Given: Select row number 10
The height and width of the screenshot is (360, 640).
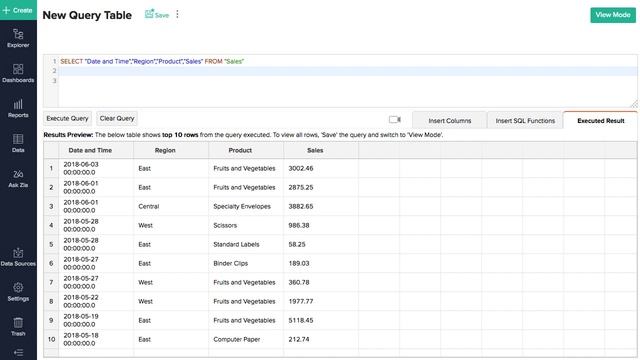Looking at the screenshot, I should pos(51,339).
